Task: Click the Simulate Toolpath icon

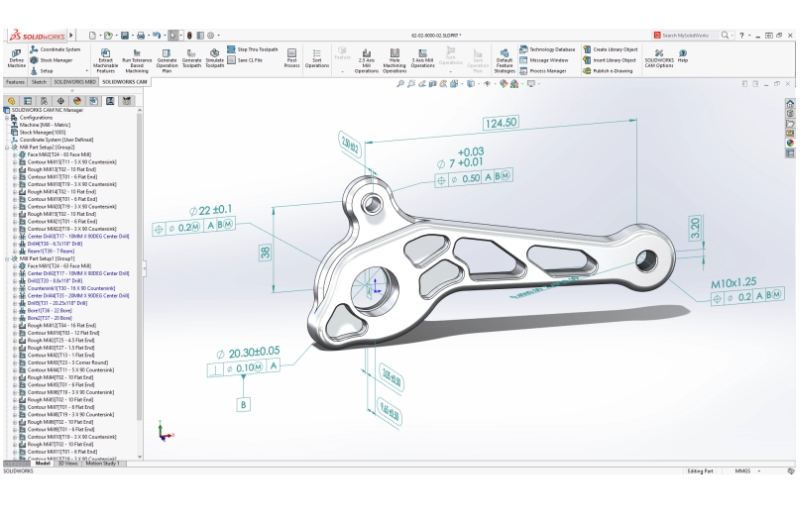Action: point(214,55)
